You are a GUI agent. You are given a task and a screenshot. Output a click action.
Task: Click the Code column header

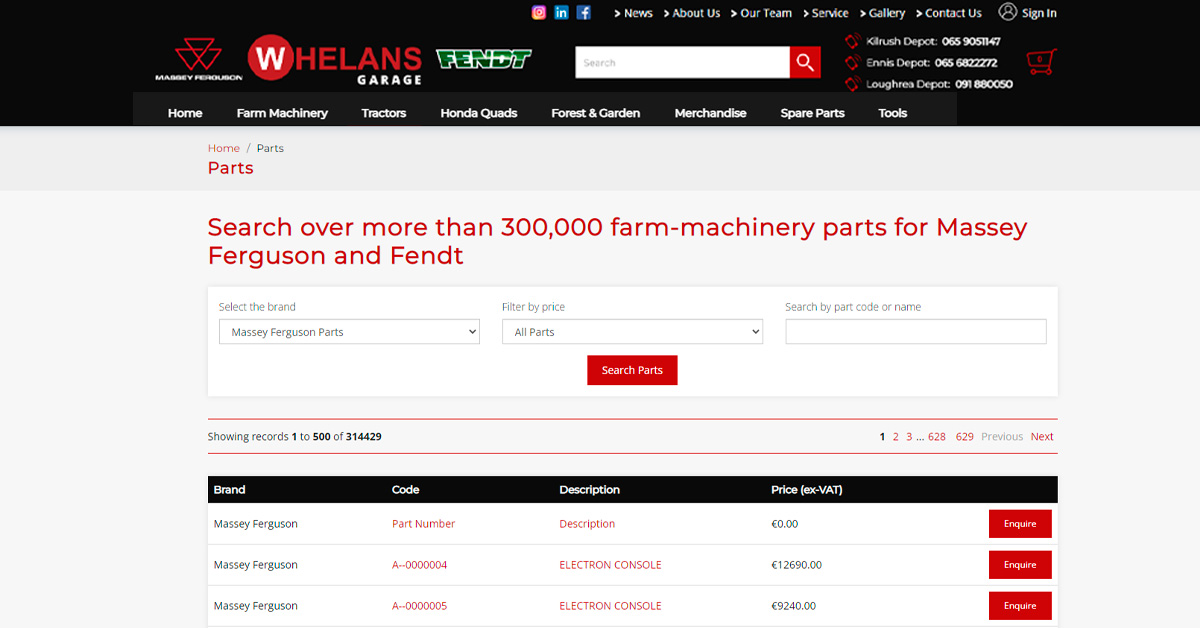(x=405, y=490)
